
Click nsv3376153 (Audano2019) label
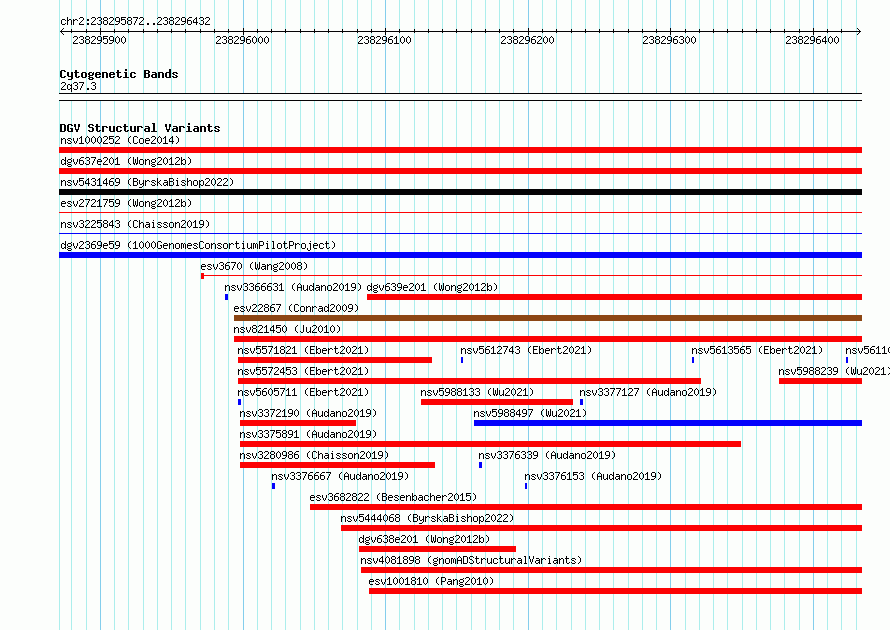coord(593,476)
